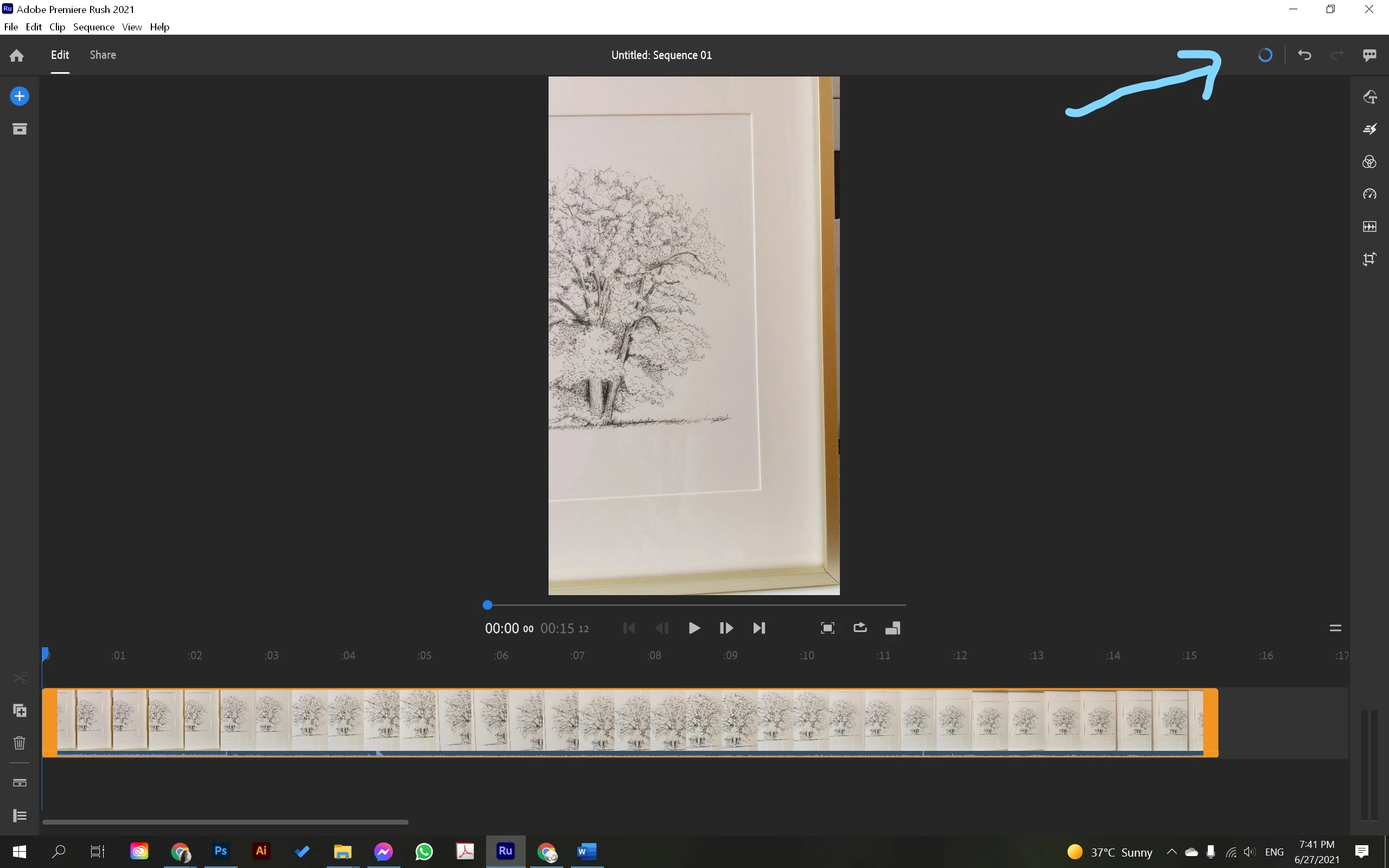Image resolution: width=1389 pixels, height=868 pixels.
Task: Delete the selected clip with the trash icon
Action: [x=20, y=743]
